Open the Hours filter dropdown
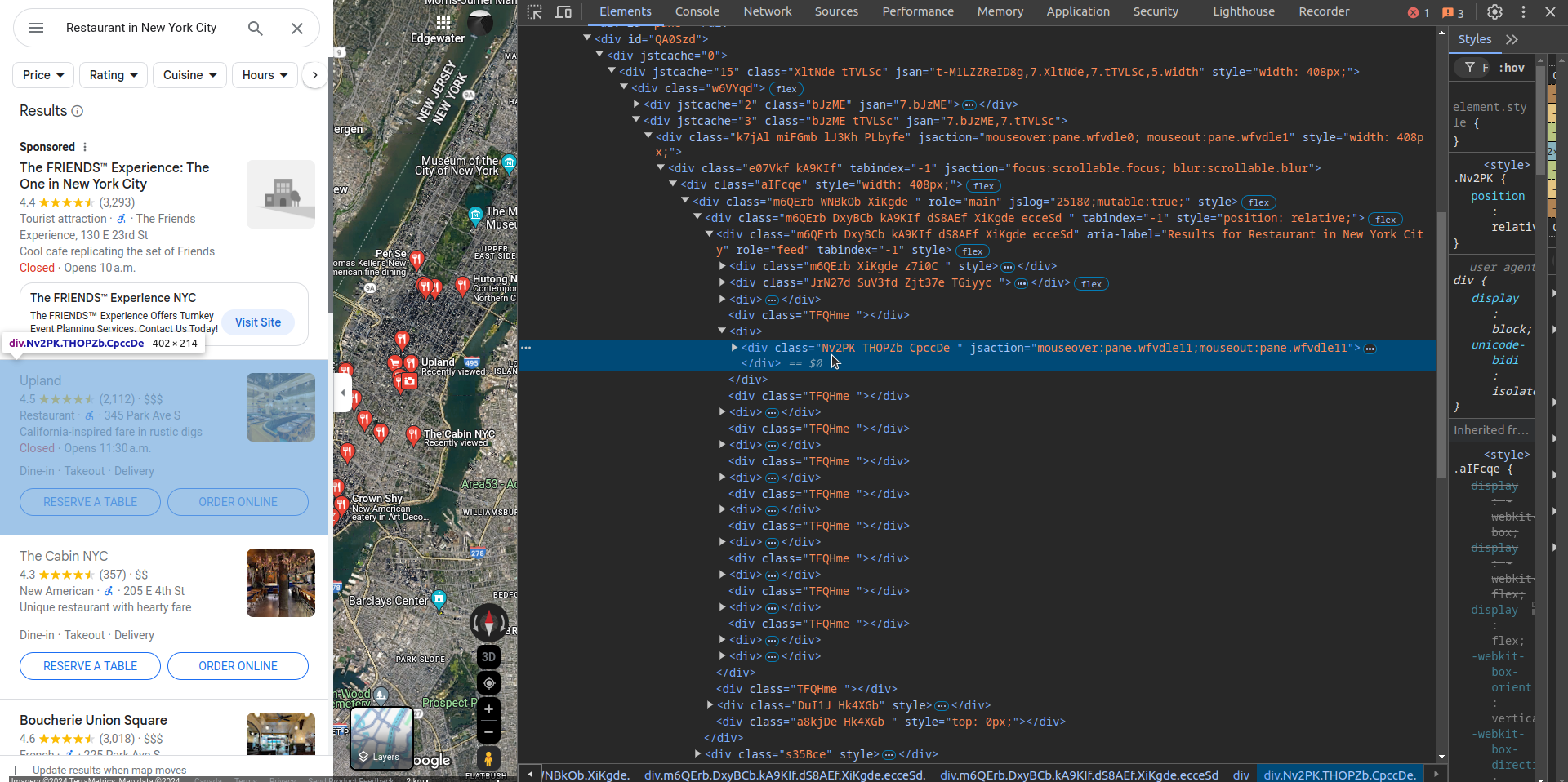The width and height of the screenshot is (1568, 782). pos(265,75)
